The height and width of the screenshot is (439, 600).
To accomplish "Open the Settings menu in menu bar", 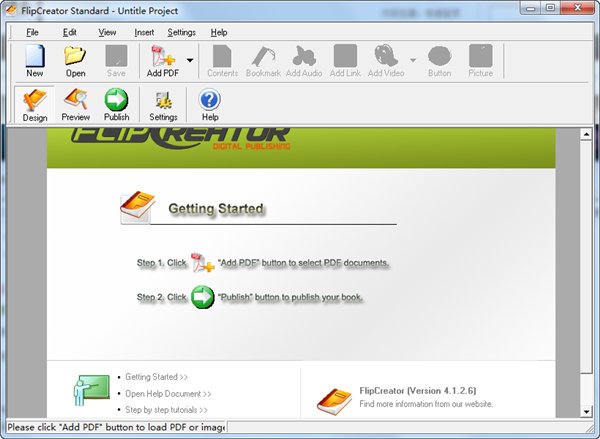I will point(181,33).
